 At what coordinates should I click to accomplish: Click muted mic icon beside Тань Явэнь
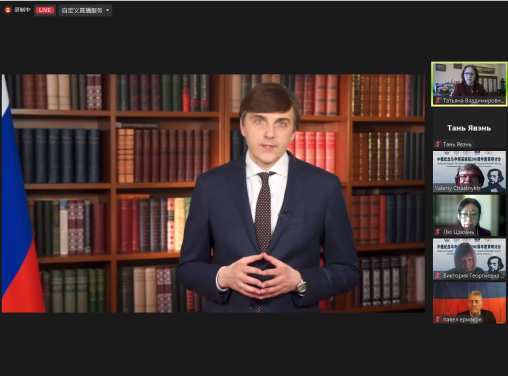coord(437,144)
